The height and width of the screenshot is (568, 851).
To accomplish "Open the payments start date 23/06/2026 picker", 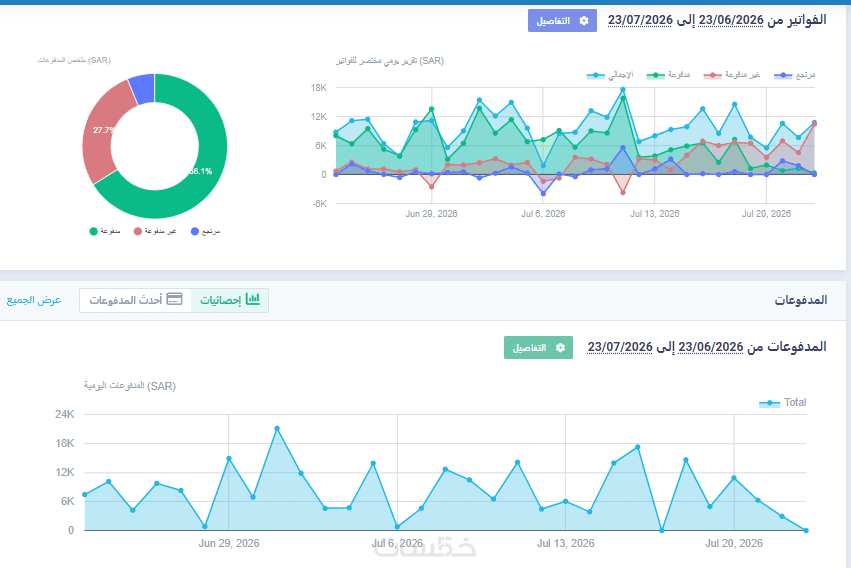I will tap(710, 347).
